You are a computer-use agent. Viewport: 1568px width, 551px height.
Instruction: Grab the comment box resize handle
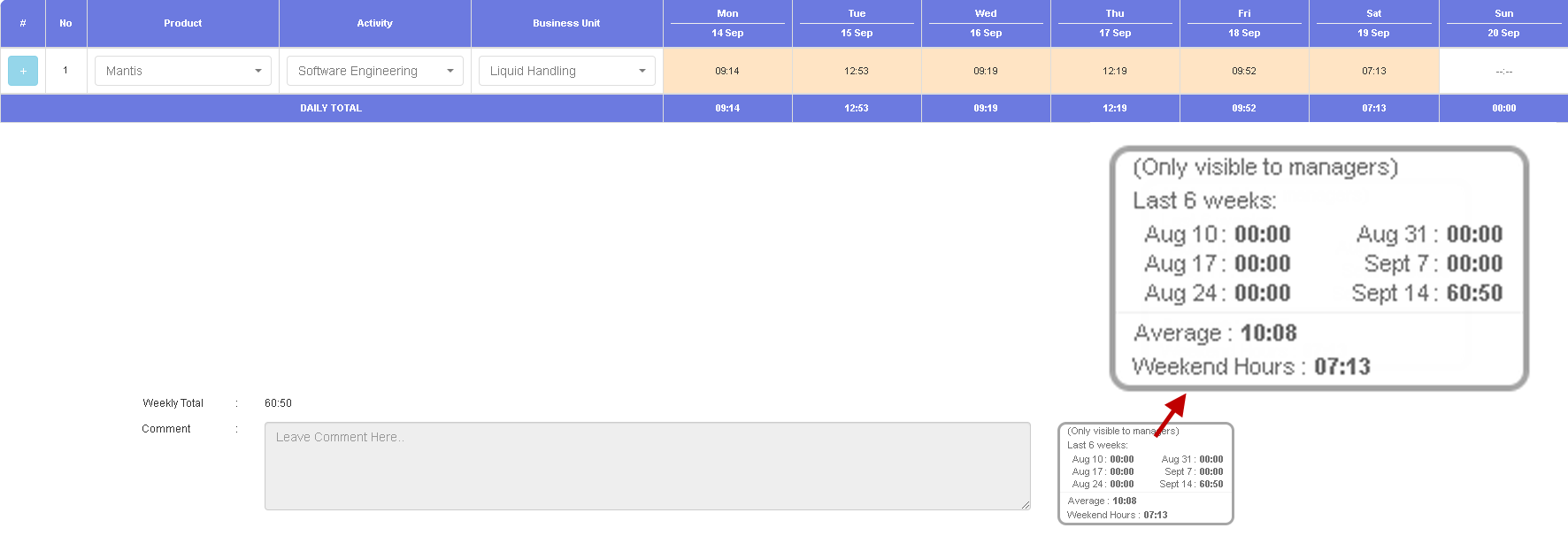[1026, 505]
